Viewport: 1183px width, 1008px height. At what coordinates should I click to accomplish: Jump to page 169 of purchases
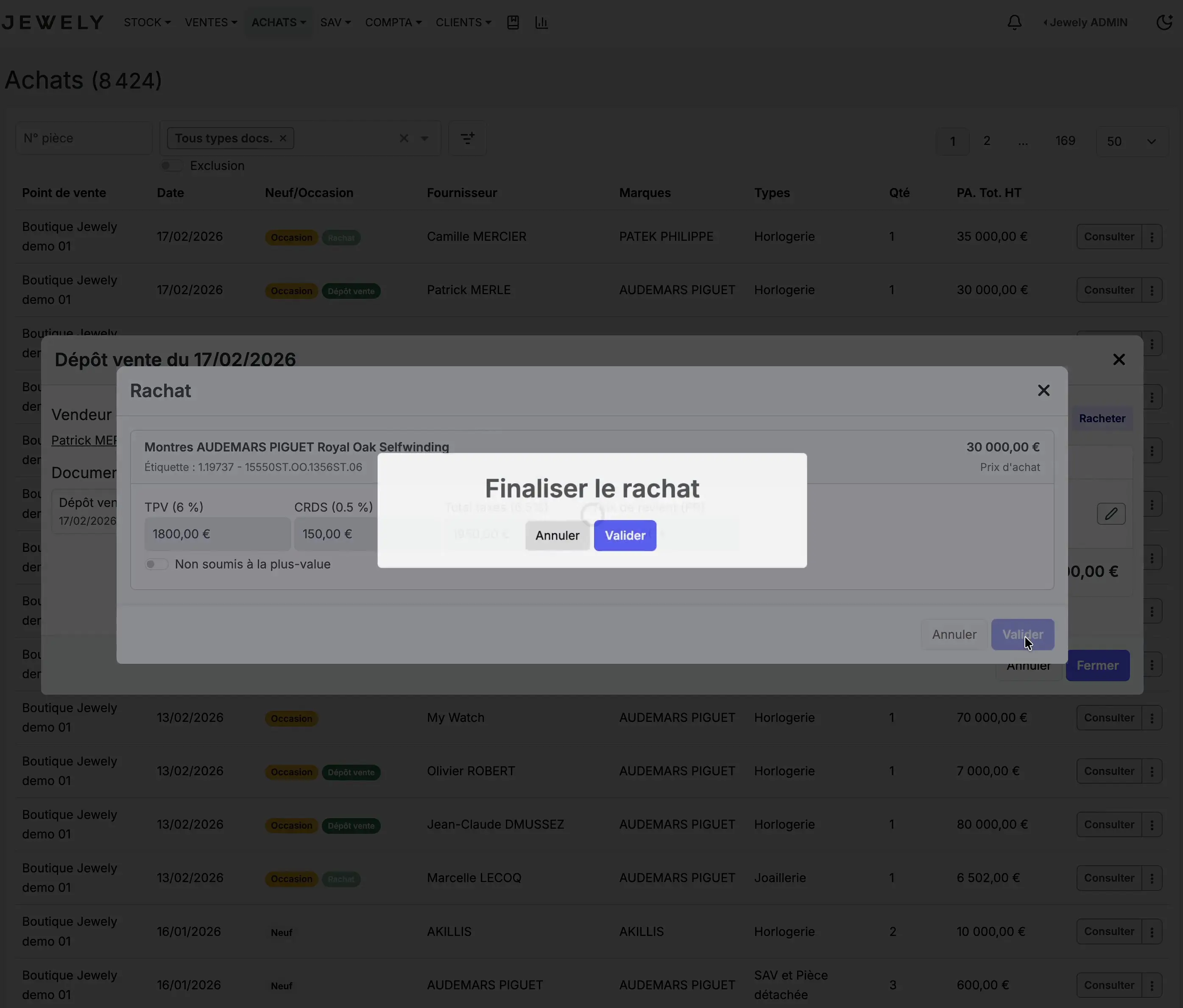click(x=1065, y=141)
